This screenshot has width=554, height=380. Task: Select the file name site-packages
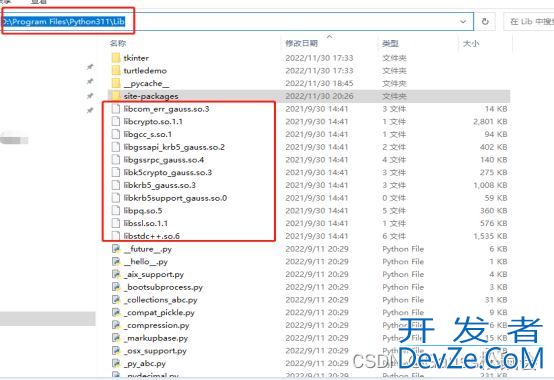(151, 96)
